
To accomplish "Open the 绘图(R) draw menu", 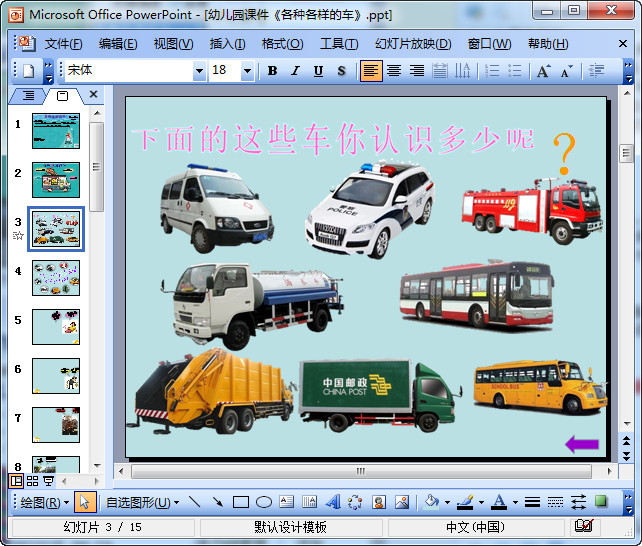I will point(44,502).
